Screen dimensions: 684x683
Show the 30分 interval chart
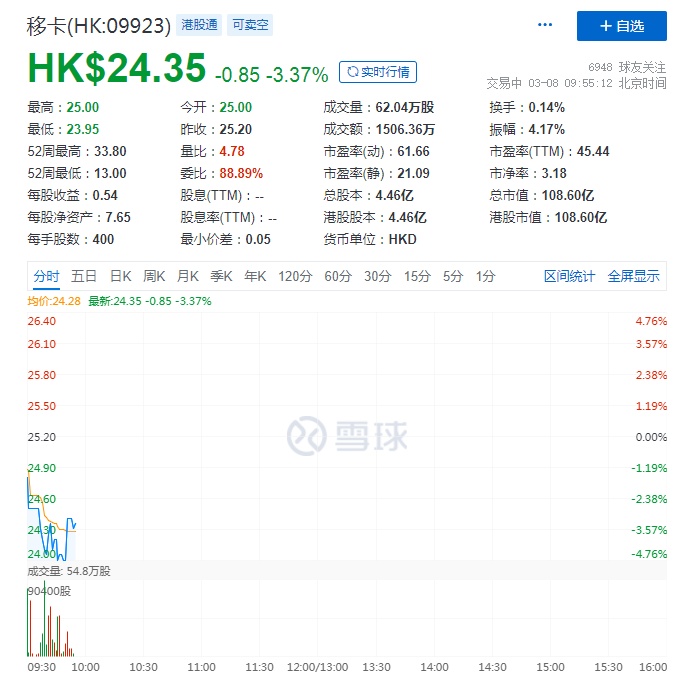(378, 276)
